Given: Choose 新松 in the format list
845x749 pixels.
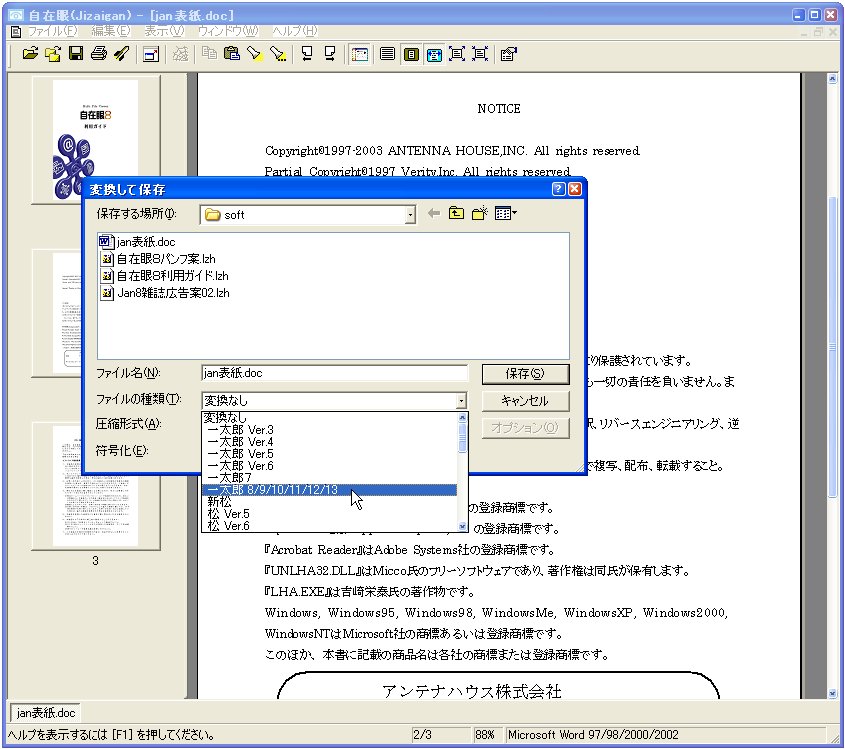Looking at the screenshot, I should click(x=329, y=502).
